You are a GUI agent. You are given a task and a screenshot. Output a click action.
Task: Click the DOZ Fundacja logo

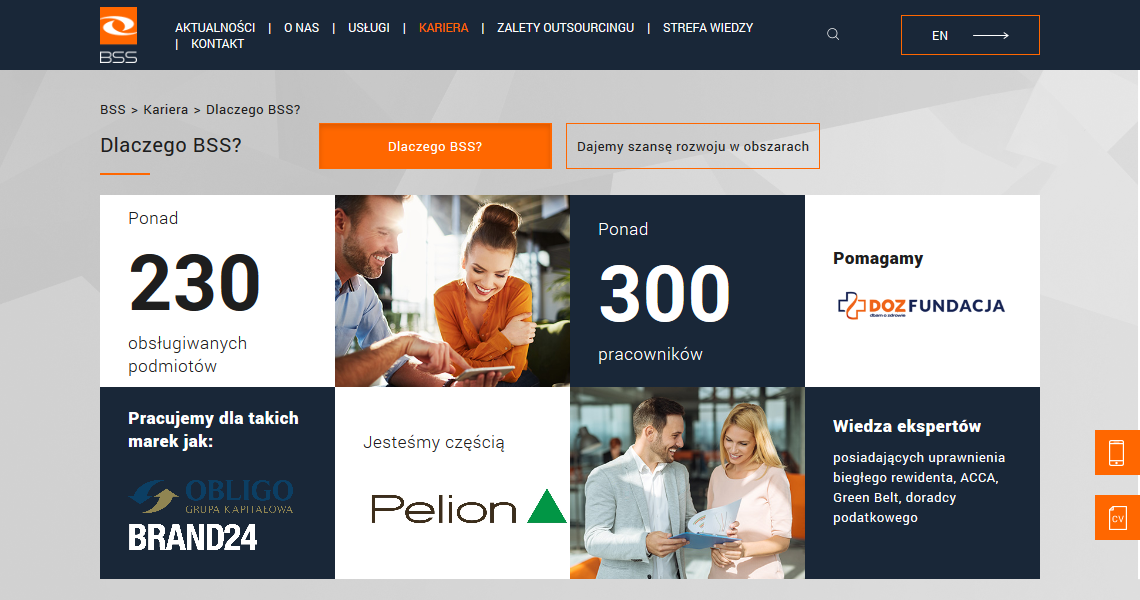tap(921, 305)
